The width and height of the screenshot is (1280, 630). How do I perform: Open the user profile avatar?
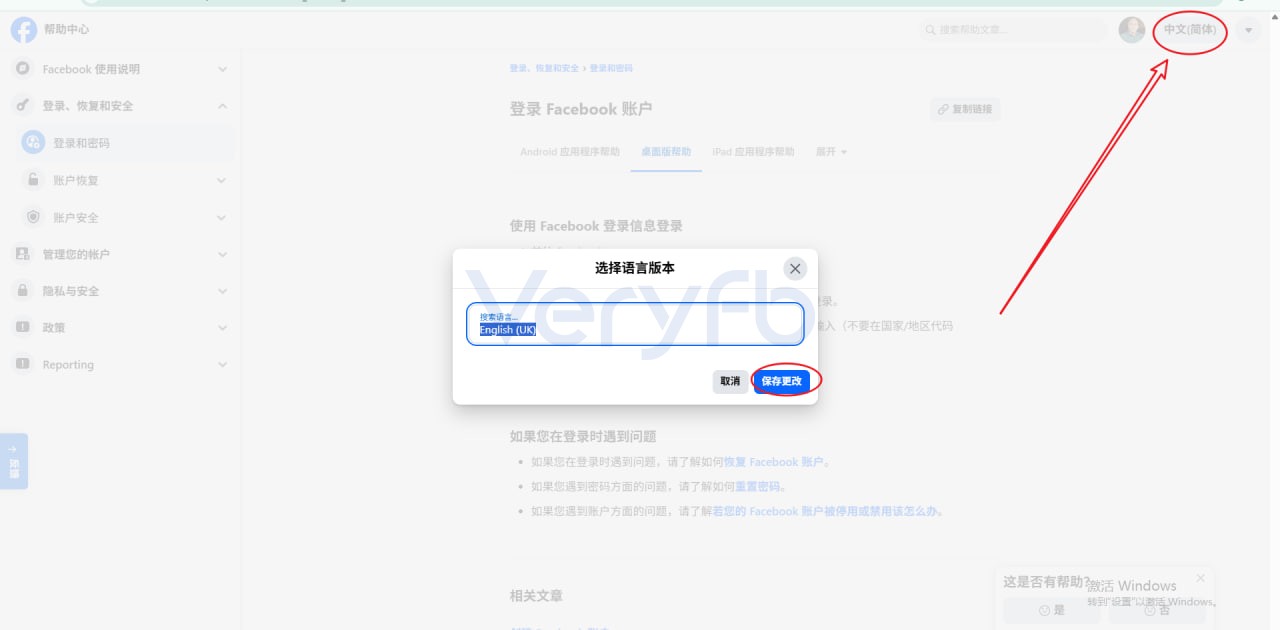(x=1132, y=30)
